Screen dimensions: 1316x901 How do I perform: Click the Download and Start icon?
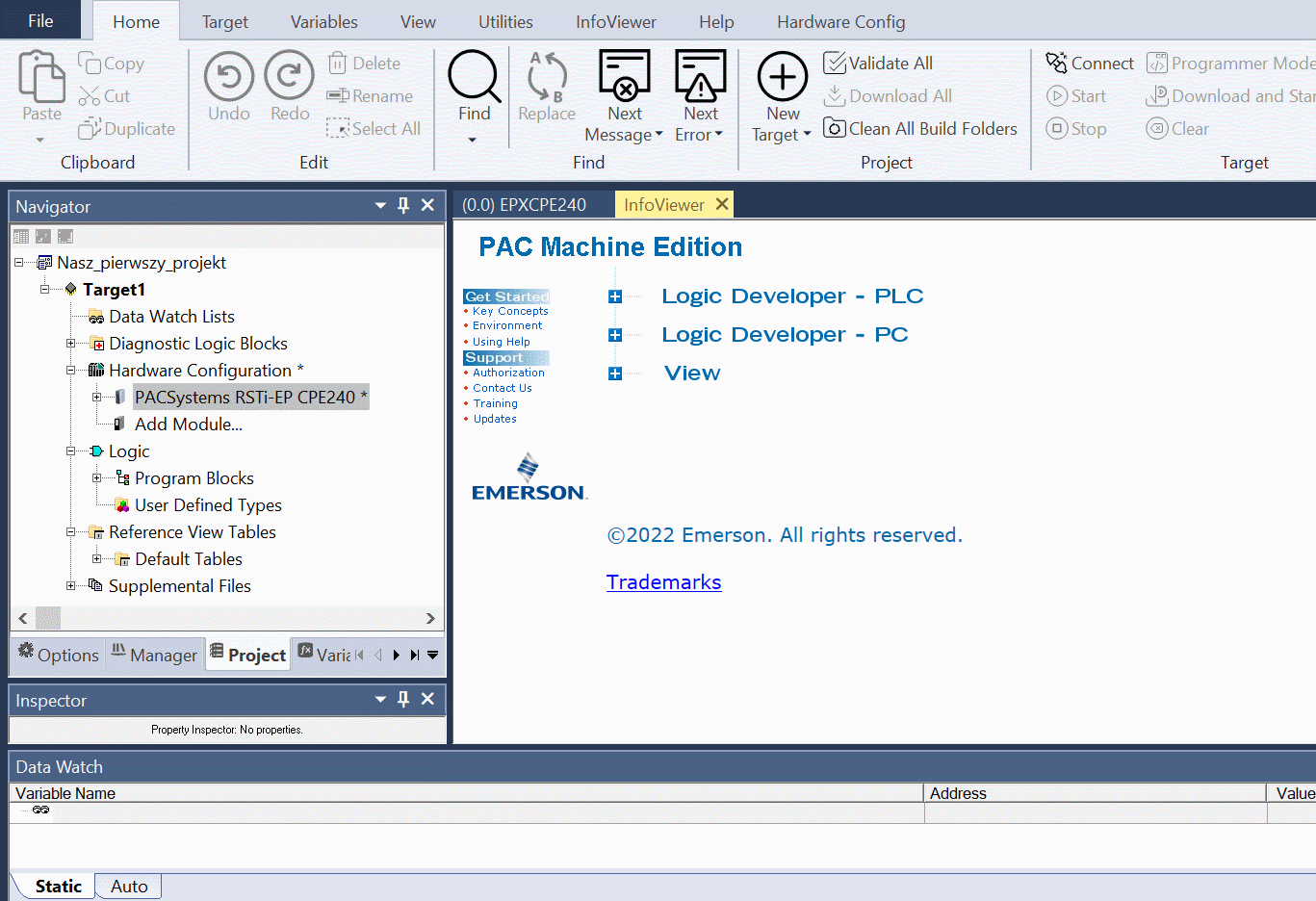1157,96
